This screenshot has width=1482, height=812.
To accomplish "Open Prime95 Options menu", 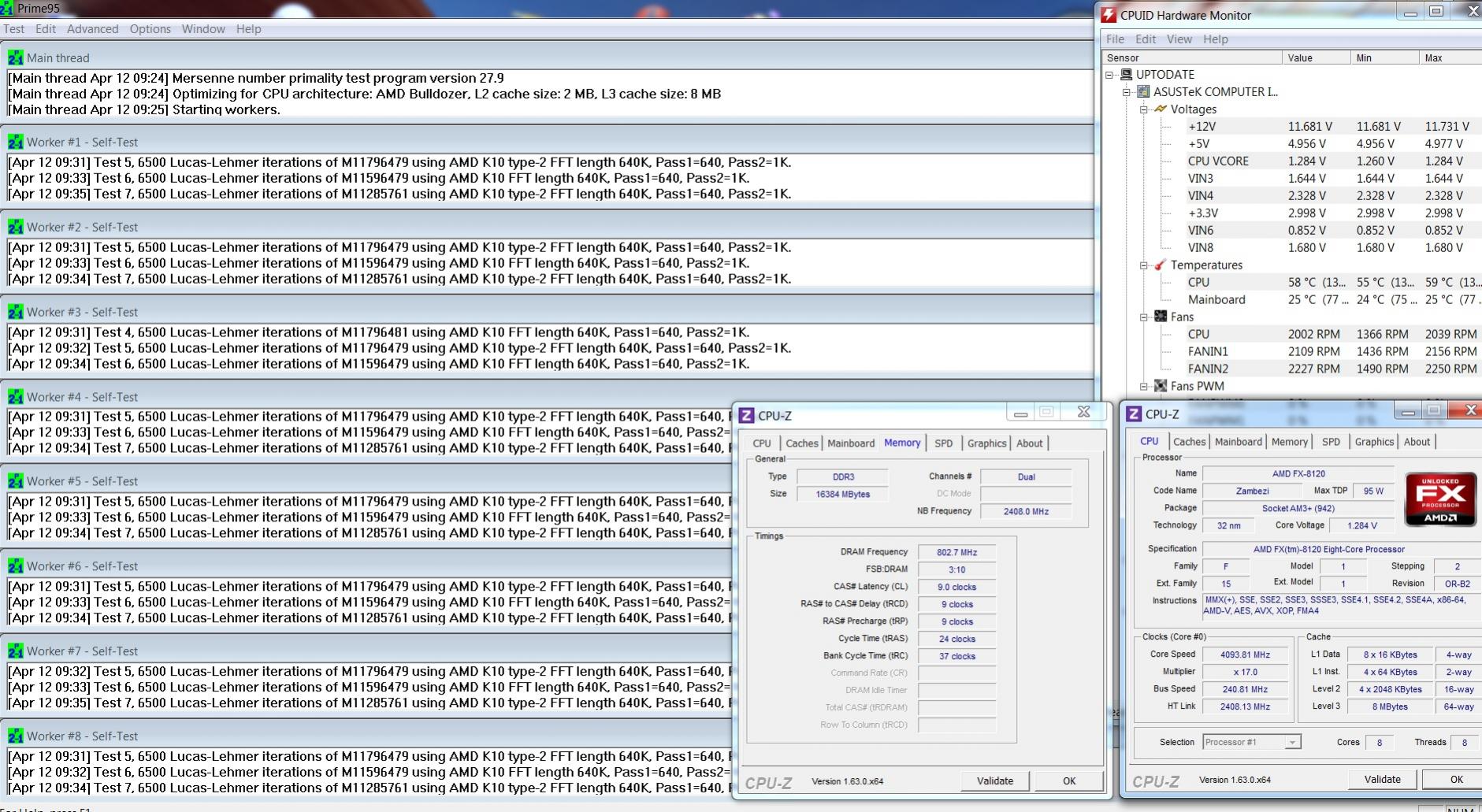I will 150,29.
